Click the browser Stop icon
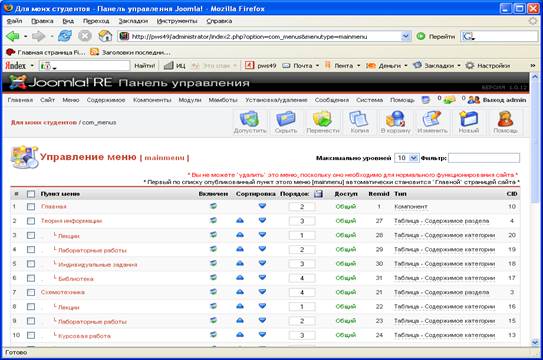The height and width of the screenshot is (360, 543). point(84,36)
